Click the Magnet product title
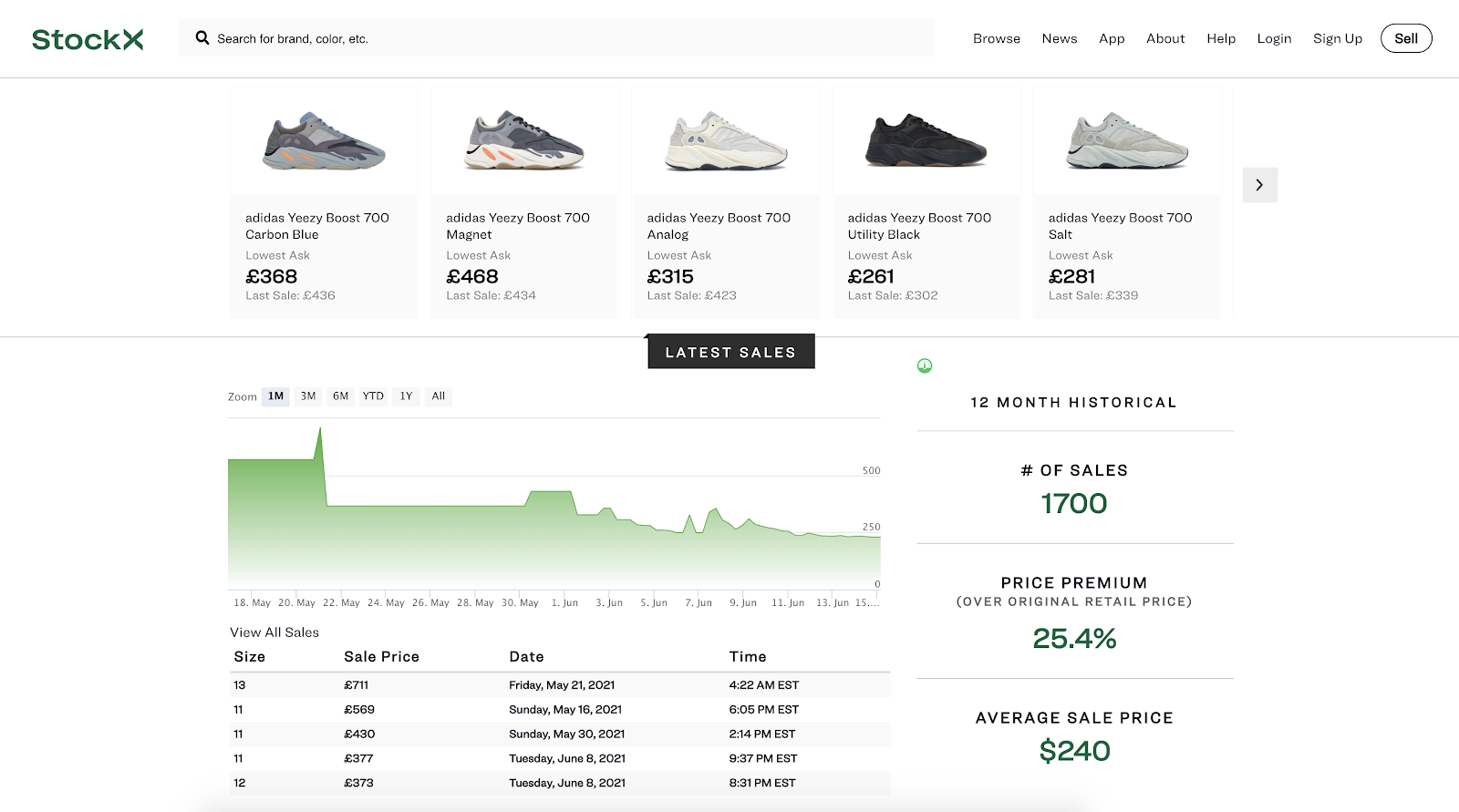 tap(518, 226)
